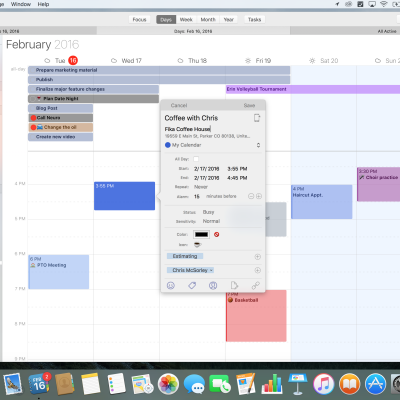Click the Wi-Fi icon in the menu bar
400x400 pixels.
click(384, 4)
